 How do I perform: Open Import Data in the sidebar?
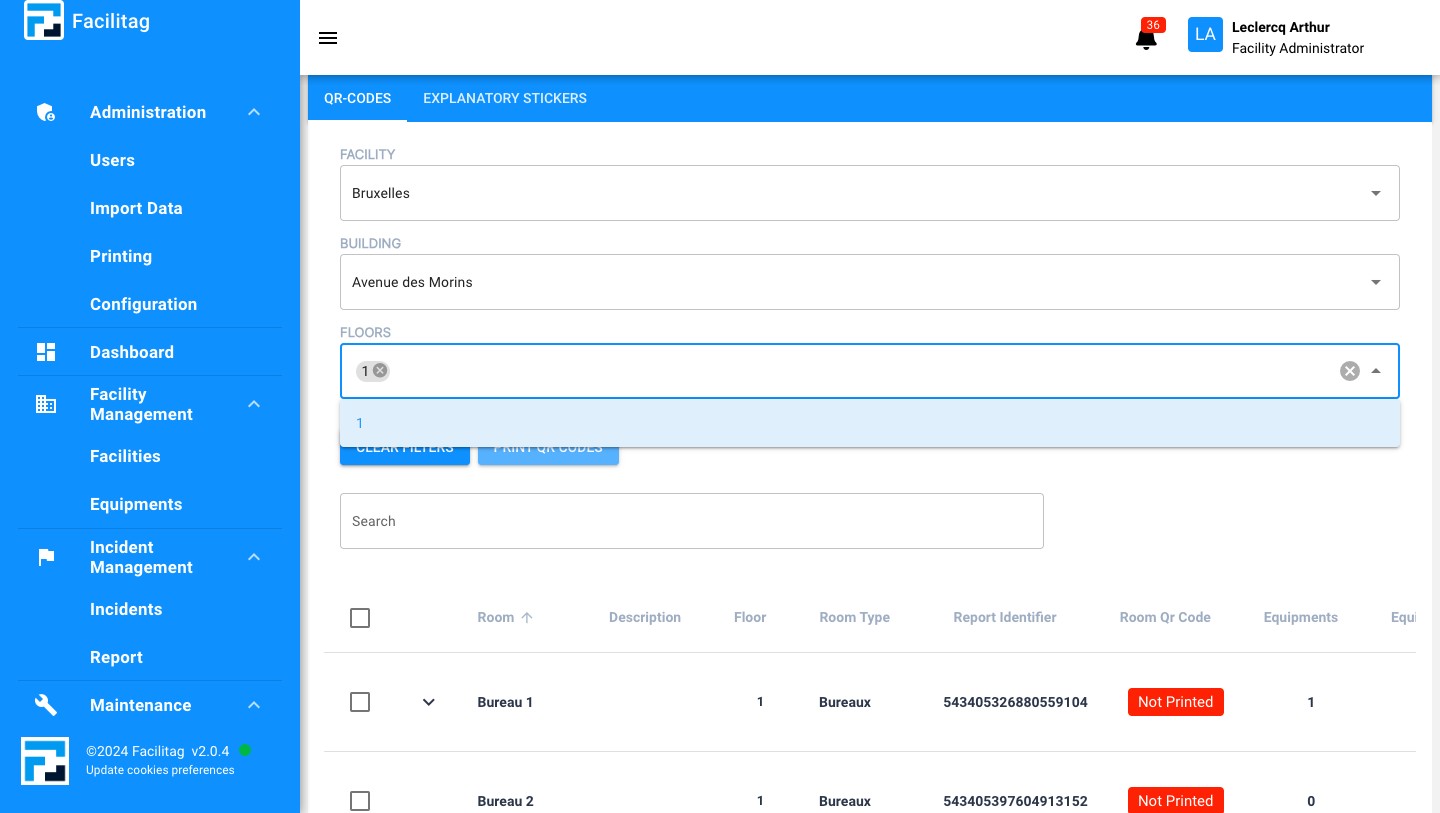coord(136,208)
